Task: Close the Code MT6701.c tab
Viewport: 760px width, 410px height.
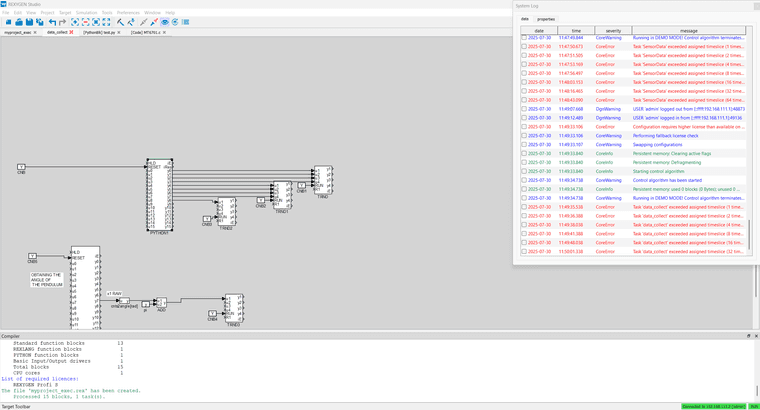Action: pyautogui.click(x=164, y=32)
